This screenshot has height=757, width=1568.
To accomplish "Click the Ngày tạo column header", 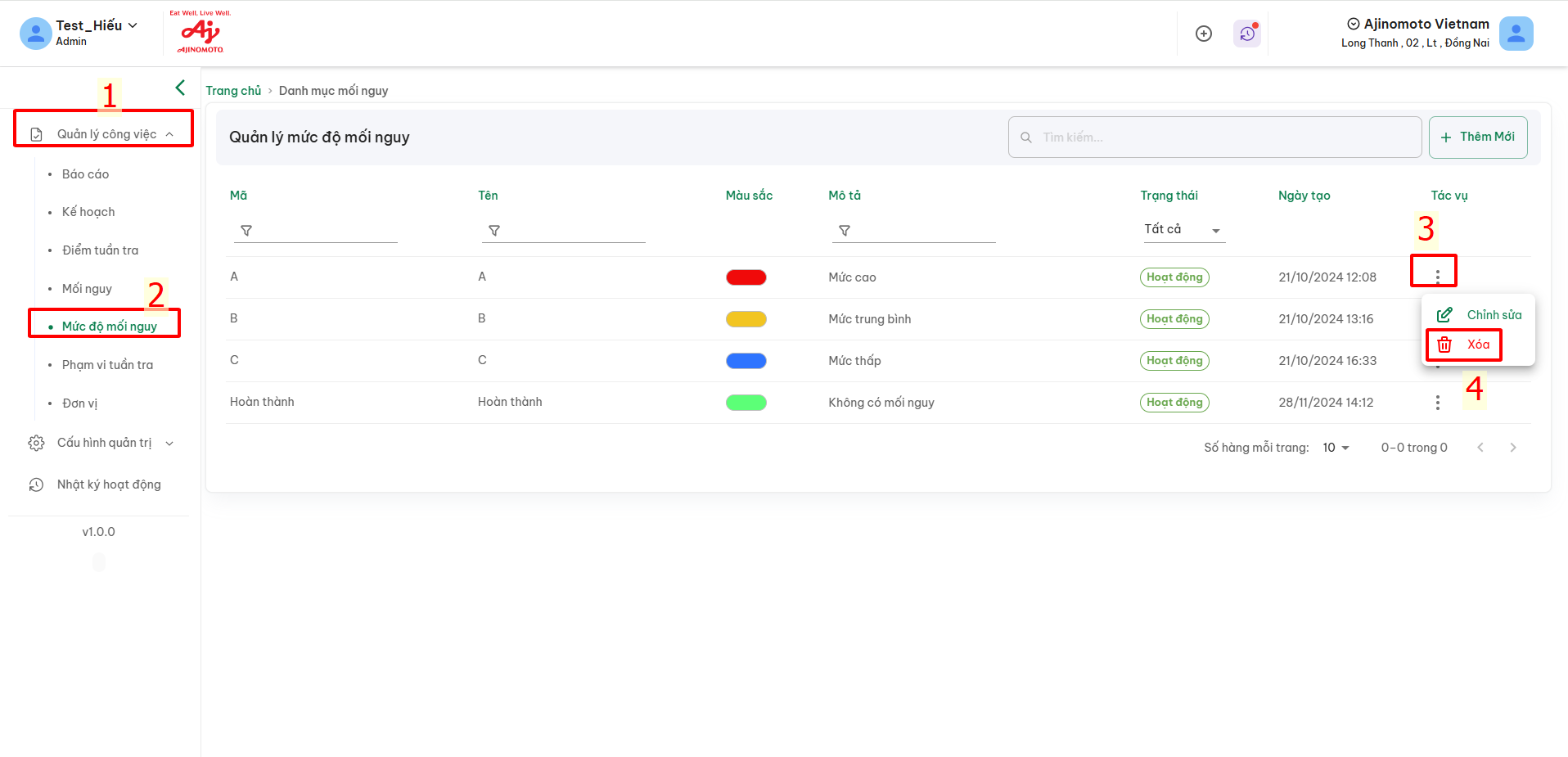I will (x=1304, y=196).
